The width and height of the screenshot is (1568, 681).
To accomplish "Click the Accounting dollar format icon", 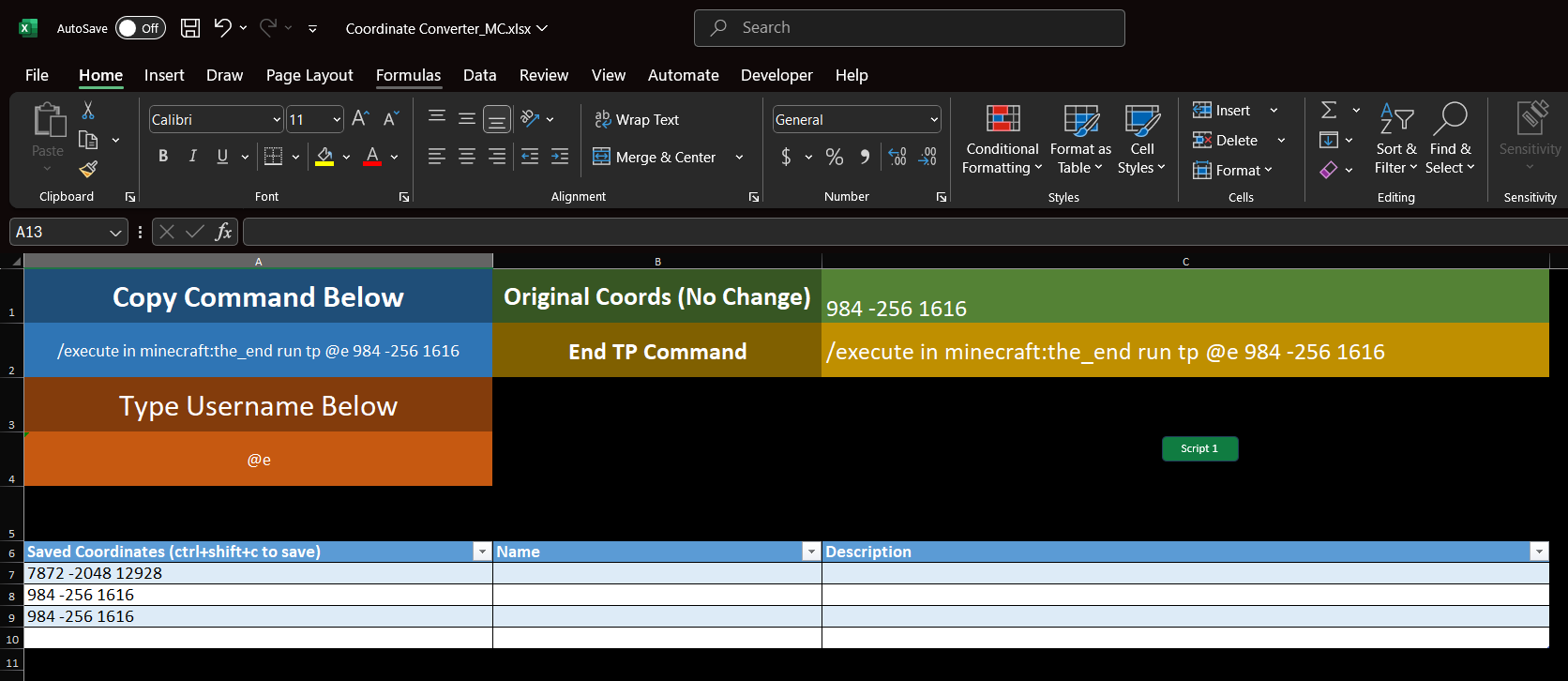I will tap(786, 157).
